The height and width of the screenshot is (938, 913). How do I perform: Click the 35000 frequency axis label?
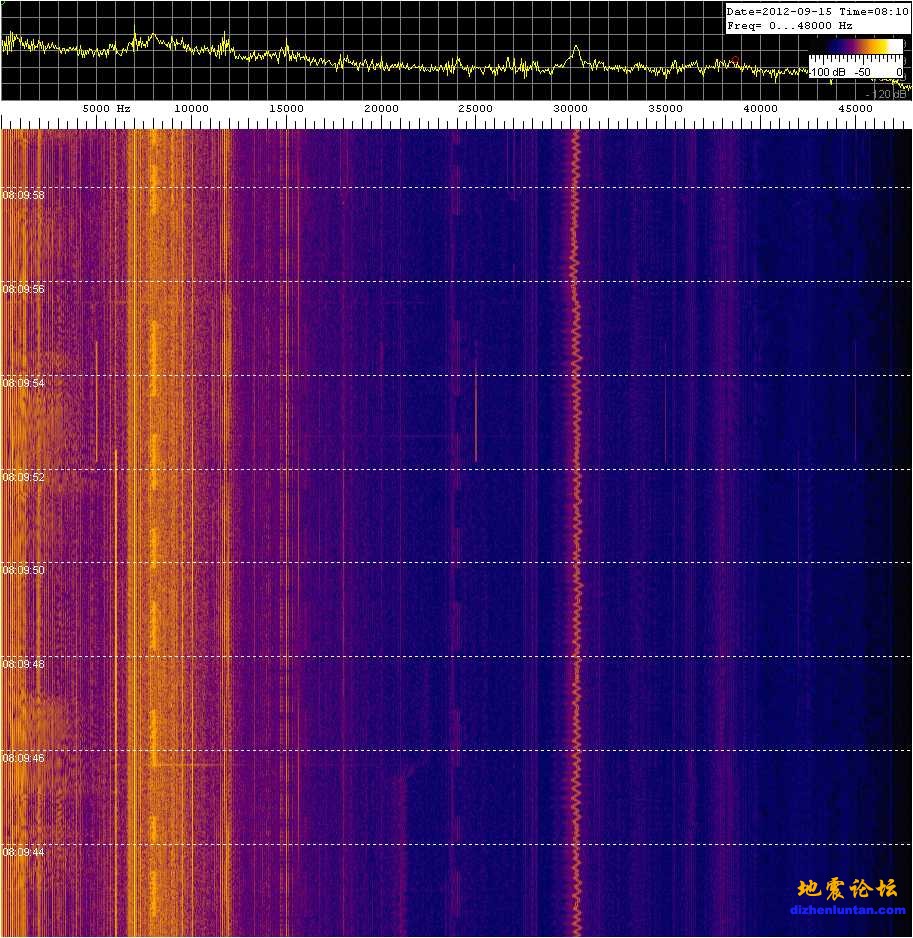[665, 108]
